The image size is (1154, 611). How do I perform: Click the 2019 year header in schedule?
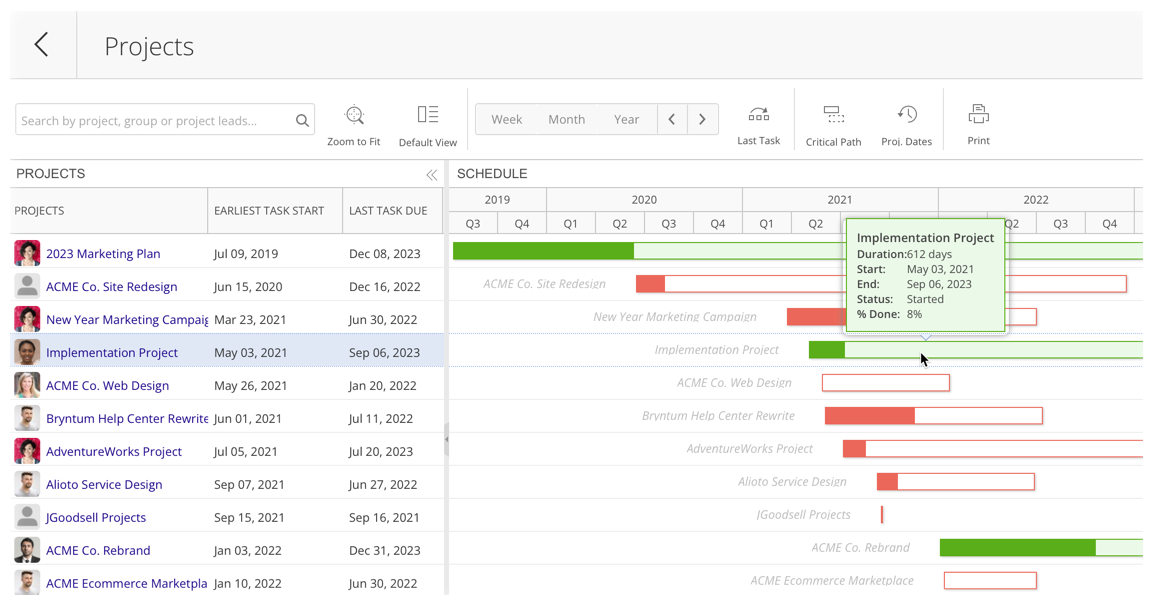tap(498, 199)
